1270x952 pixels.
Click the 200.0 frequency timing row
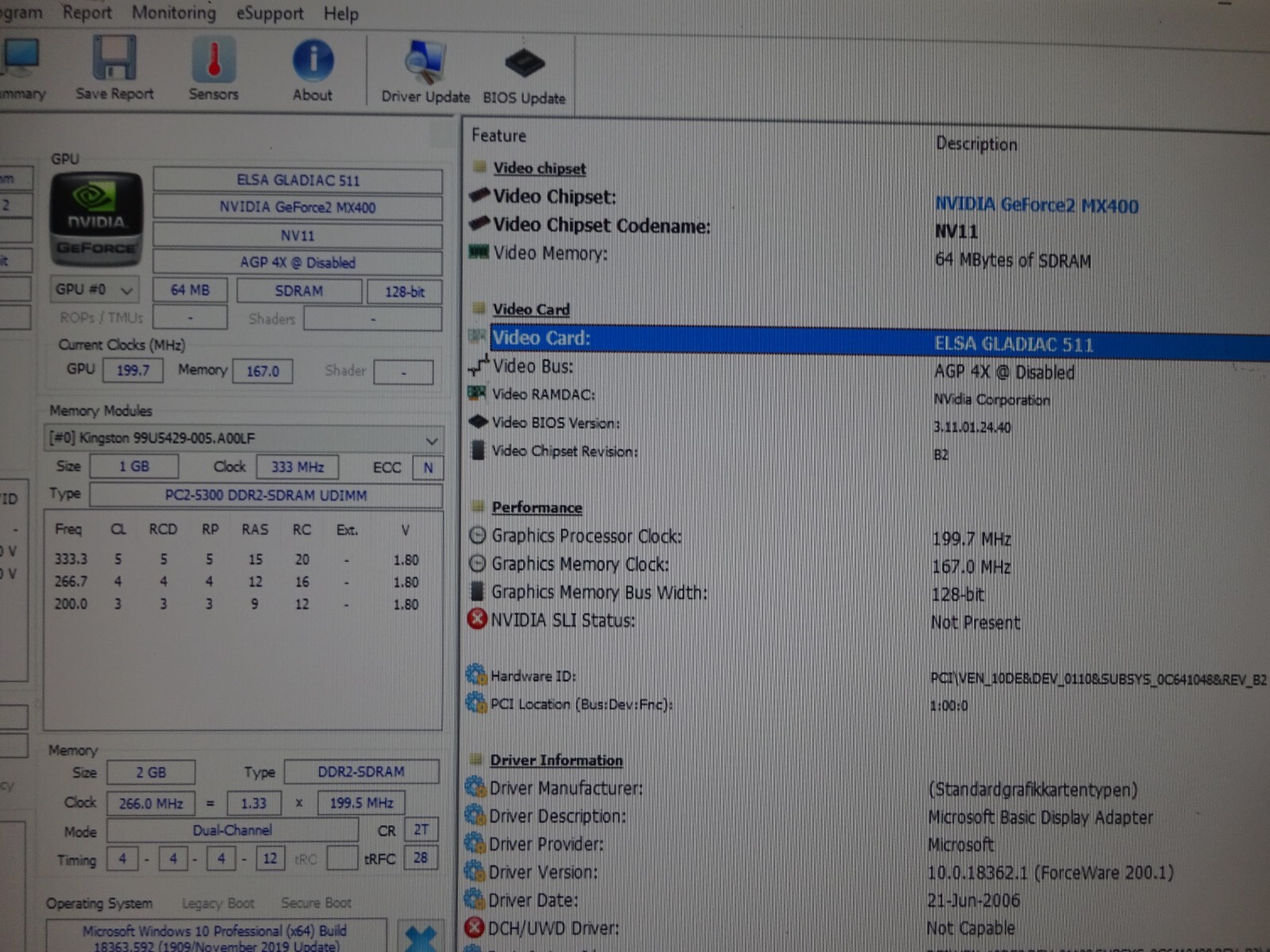237,604
